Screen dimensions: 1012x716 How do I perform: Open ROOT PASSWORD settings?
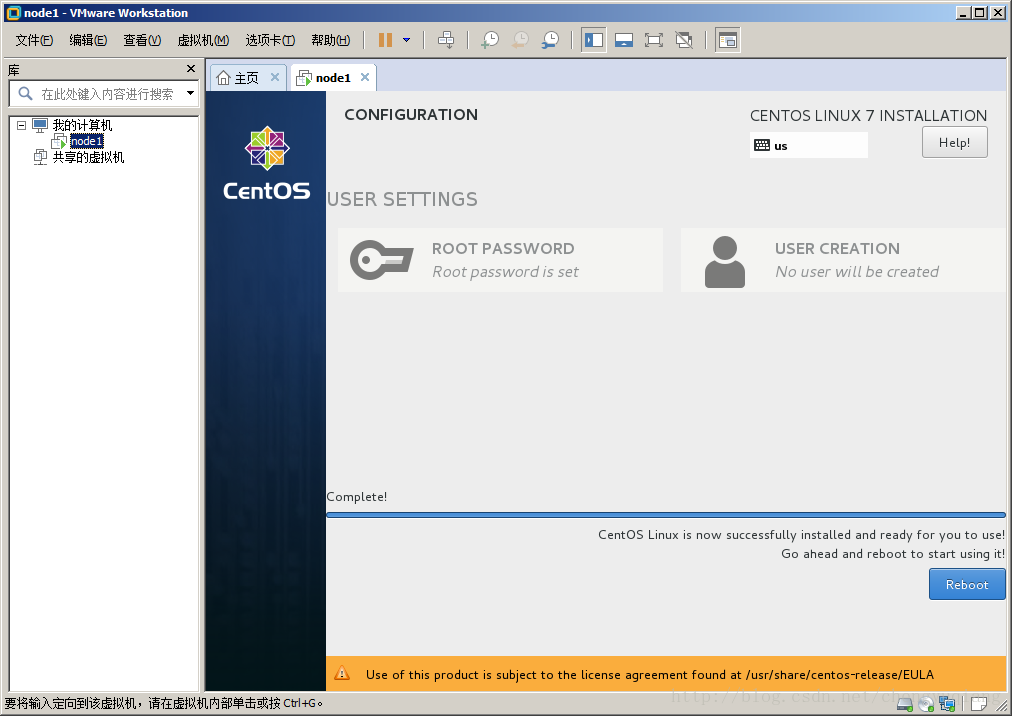(500, 260)
